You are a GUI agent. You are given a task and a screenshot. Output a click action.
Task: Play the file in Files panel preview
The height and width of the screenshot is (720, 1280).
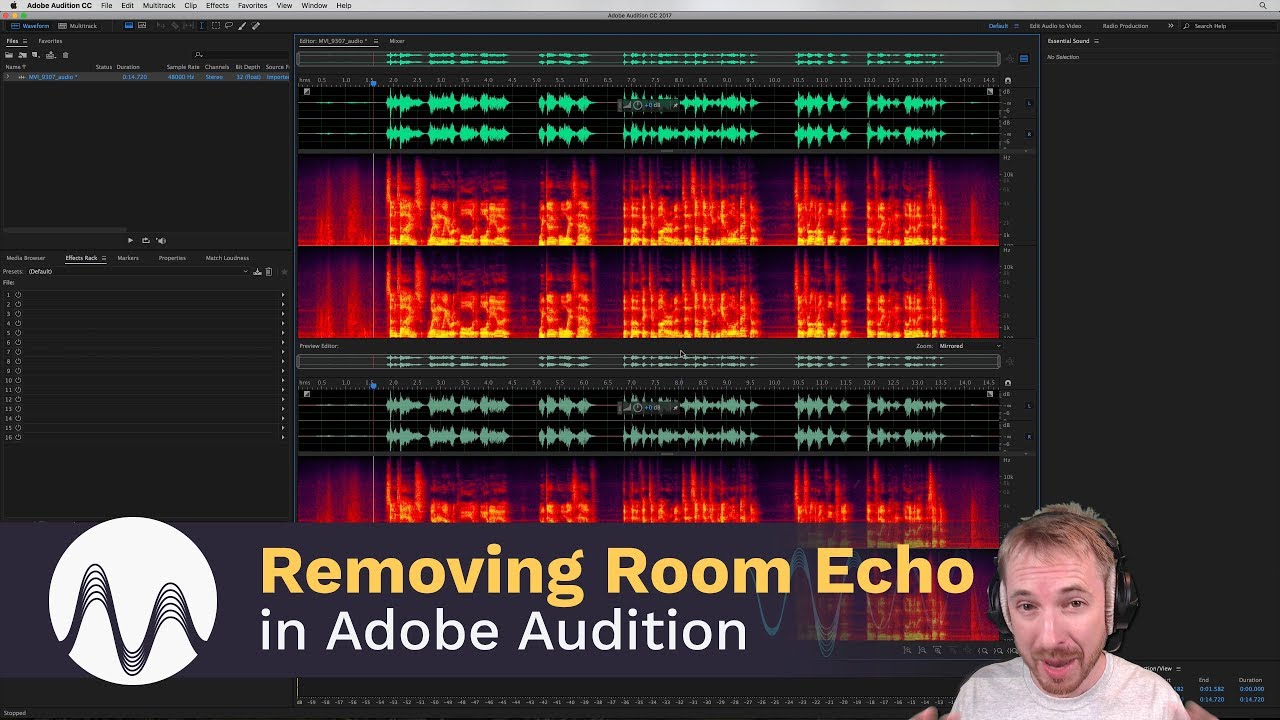click(130, 240)
